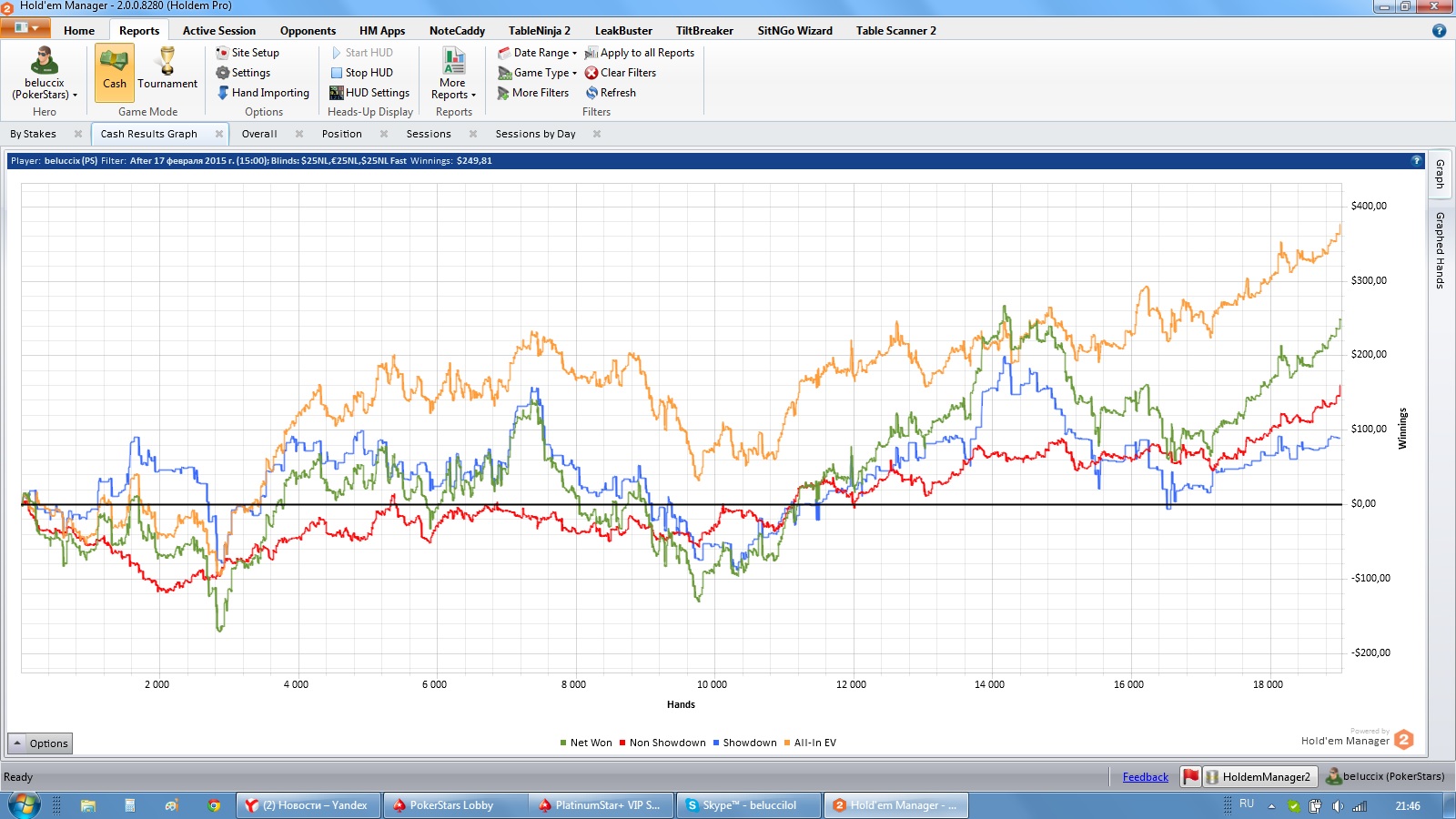Open the TiltBreaker tab
1456x819 pixels.
click(x=704, y=30)
